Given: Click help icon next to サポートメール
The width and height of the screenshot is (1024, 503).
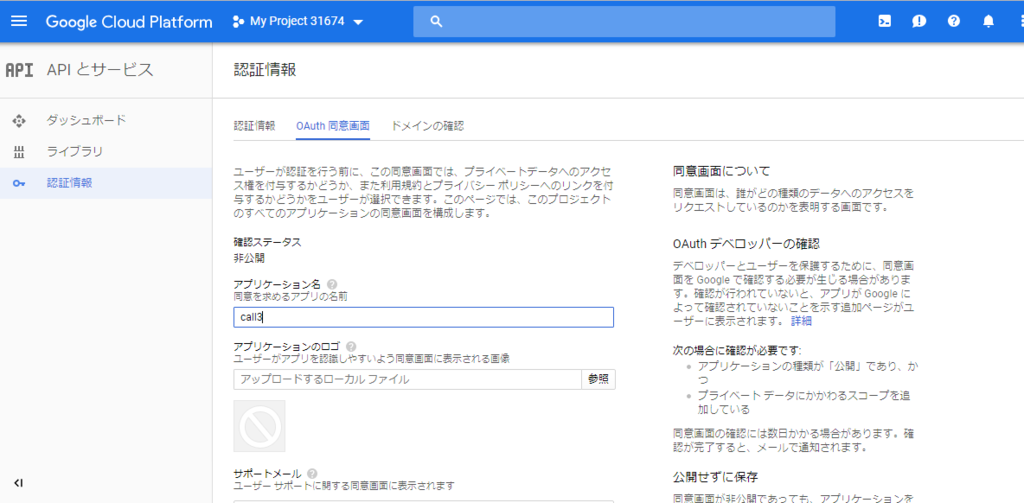Looking at the screenshot, I should [312, 474].
